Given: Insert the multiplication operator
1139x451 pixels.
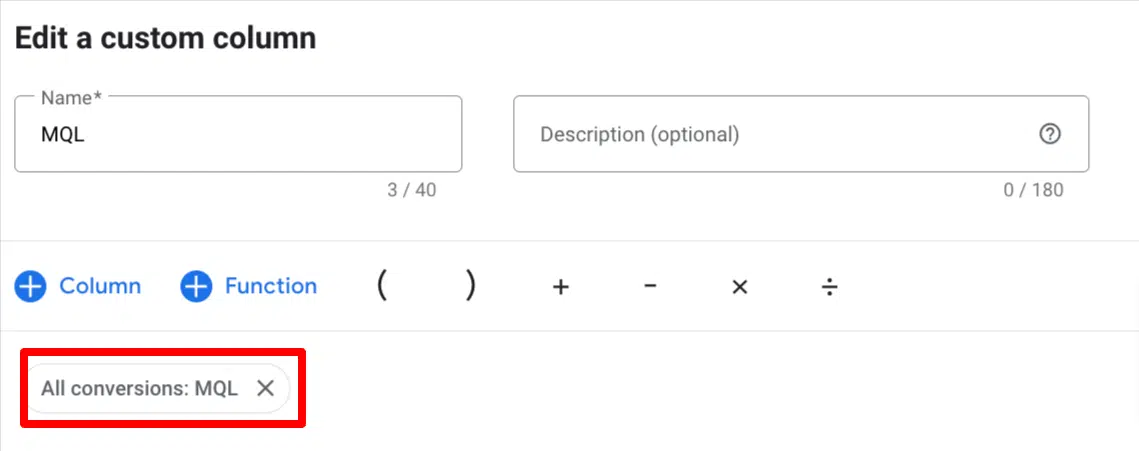Looking at the screenshot, I should 740,288.
